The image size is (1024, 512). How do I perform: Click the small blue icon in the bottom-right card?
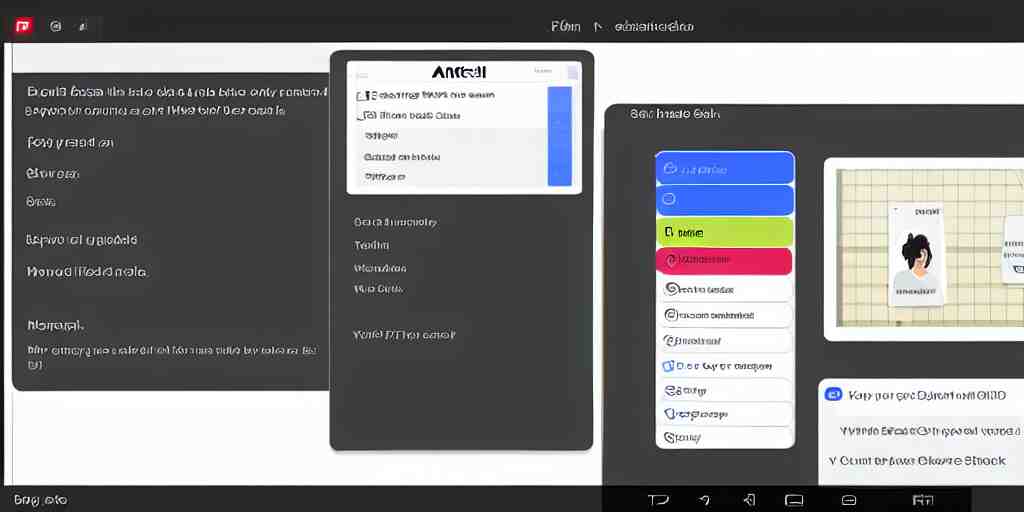pyautogui.click(x=833, y=394)
